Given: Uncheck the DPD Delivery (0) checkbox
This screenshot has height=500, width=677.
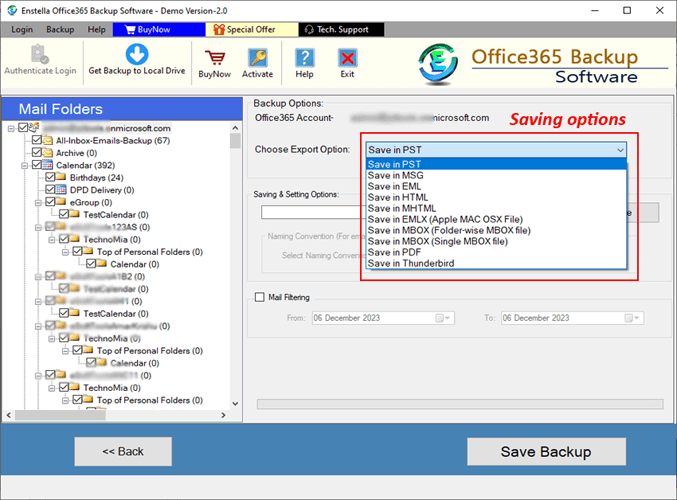Looking at the screenshot, I should pos(50,190).
